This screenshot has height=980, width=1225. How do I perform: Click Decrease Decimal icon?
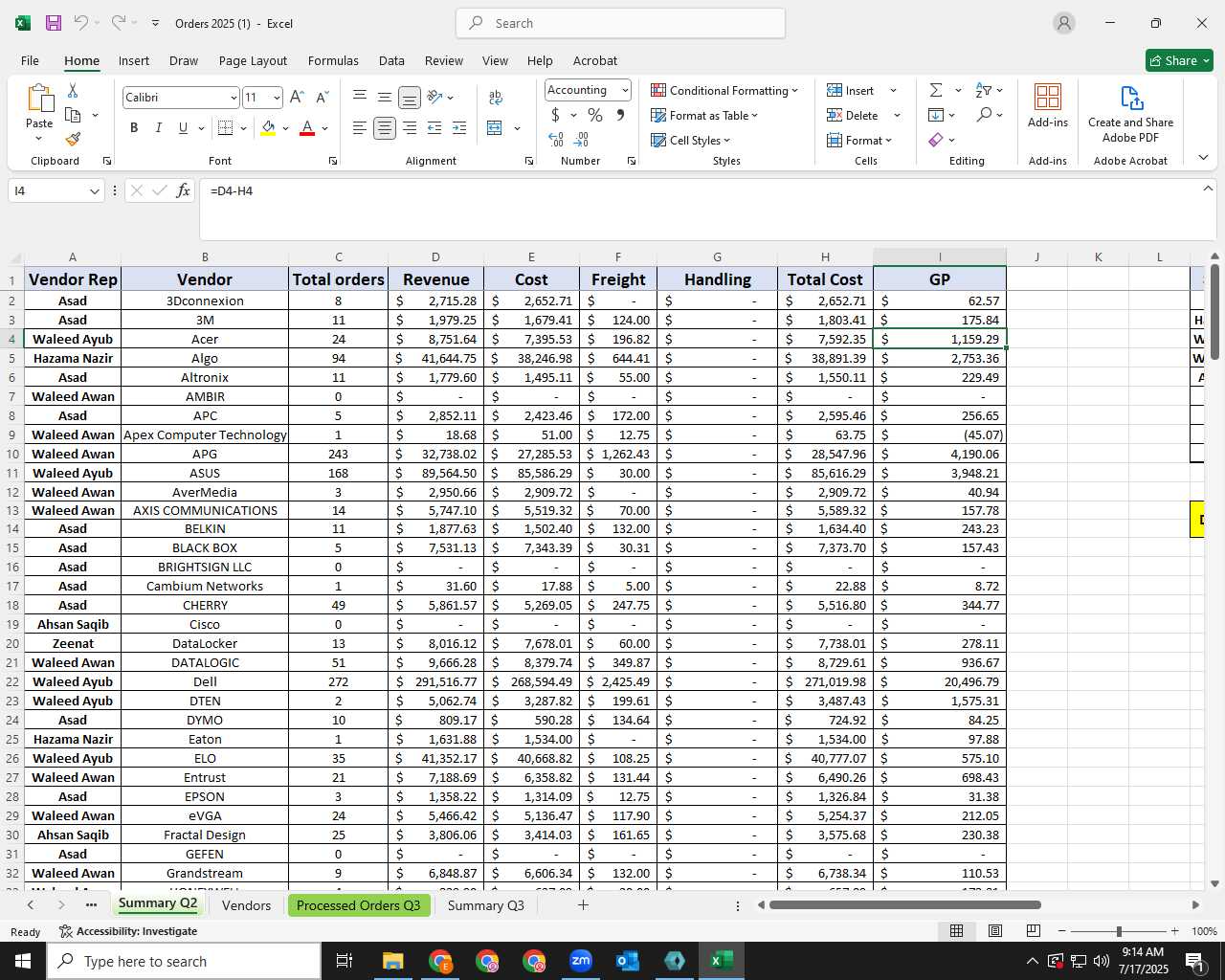coord(582,140)
